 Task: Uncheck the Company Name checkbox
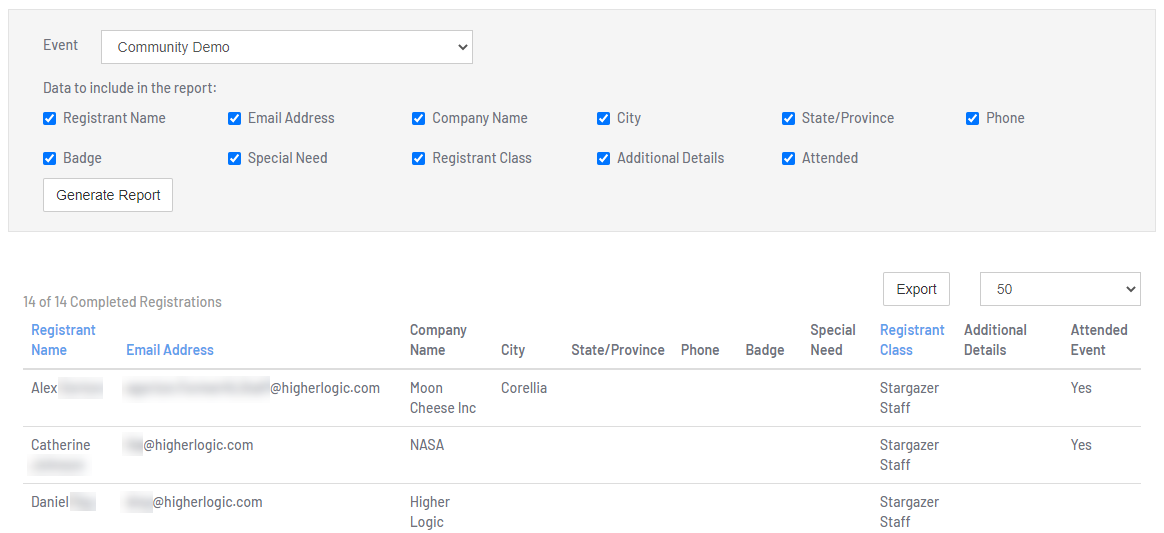[419, 118]
